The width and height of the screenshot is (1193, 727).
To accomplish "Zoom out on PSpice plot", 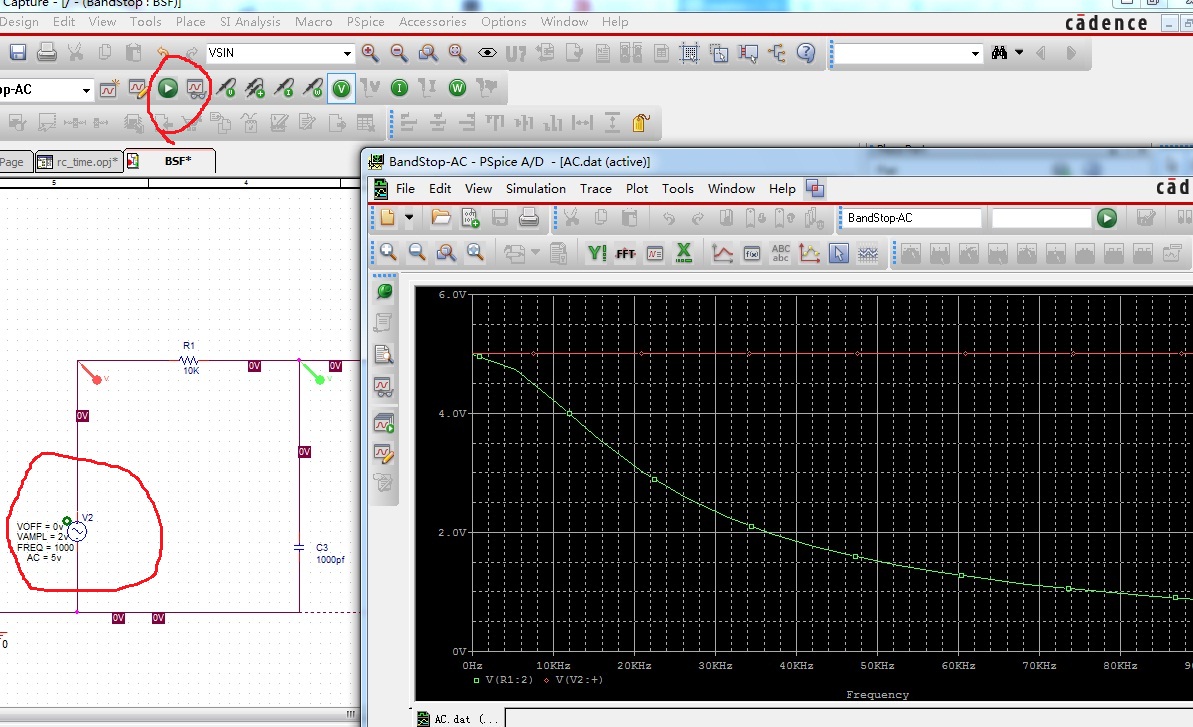I will click(x=416, y=252).
